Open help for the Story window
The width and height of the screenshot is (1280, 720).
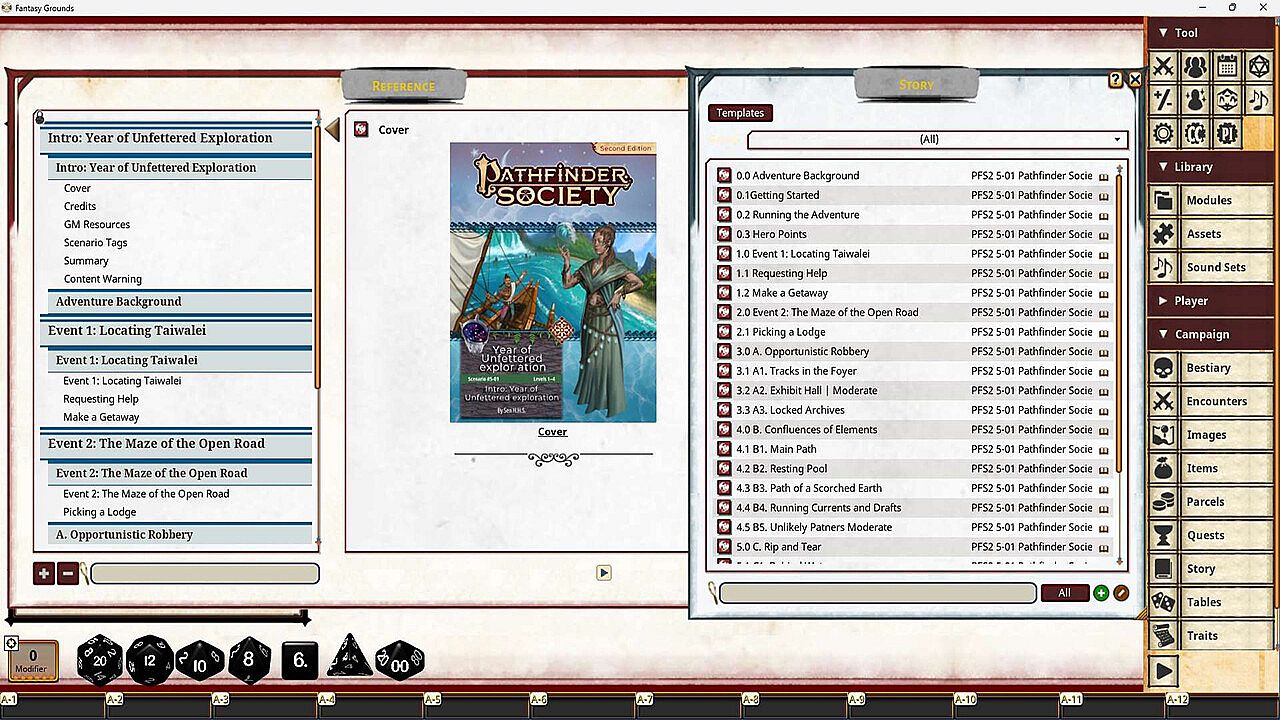point(1116,80)
